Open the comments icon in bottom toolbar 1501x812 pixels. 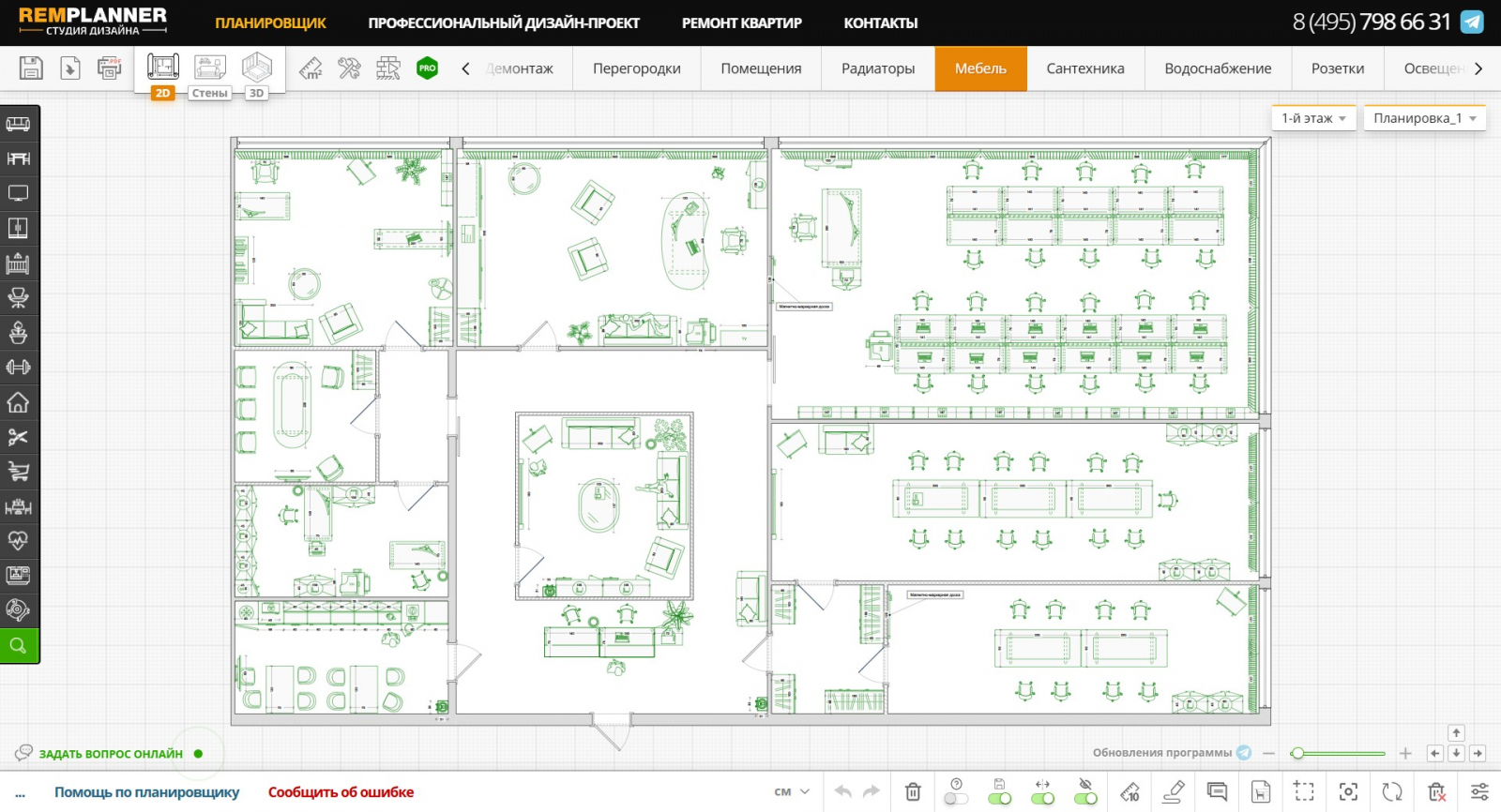tap(1217, 792)
